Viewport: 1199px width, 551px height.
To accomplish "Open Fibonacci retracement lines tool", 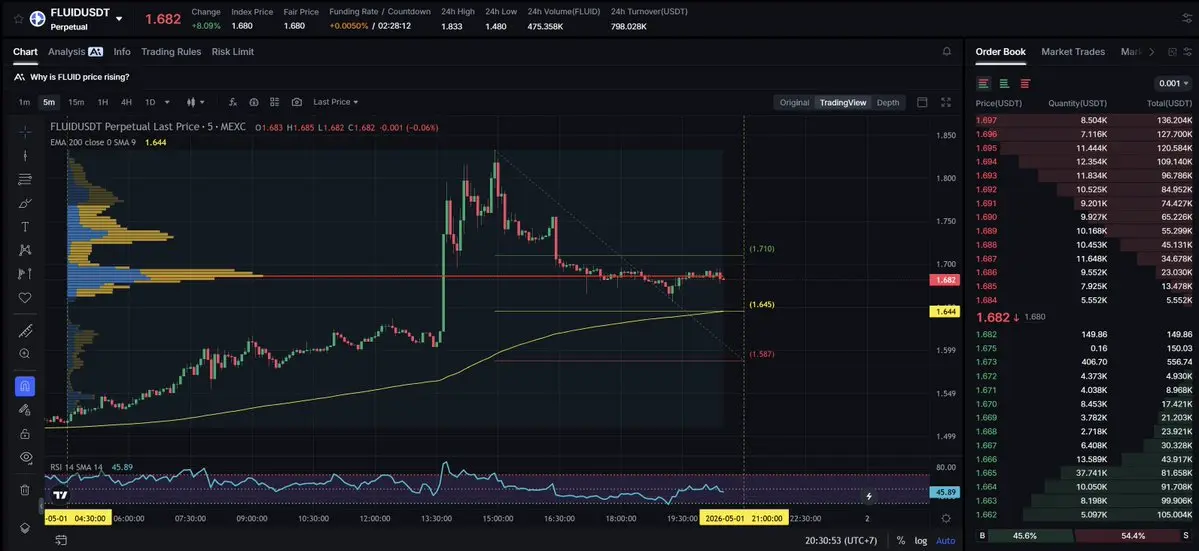I will tap(25, 180).
